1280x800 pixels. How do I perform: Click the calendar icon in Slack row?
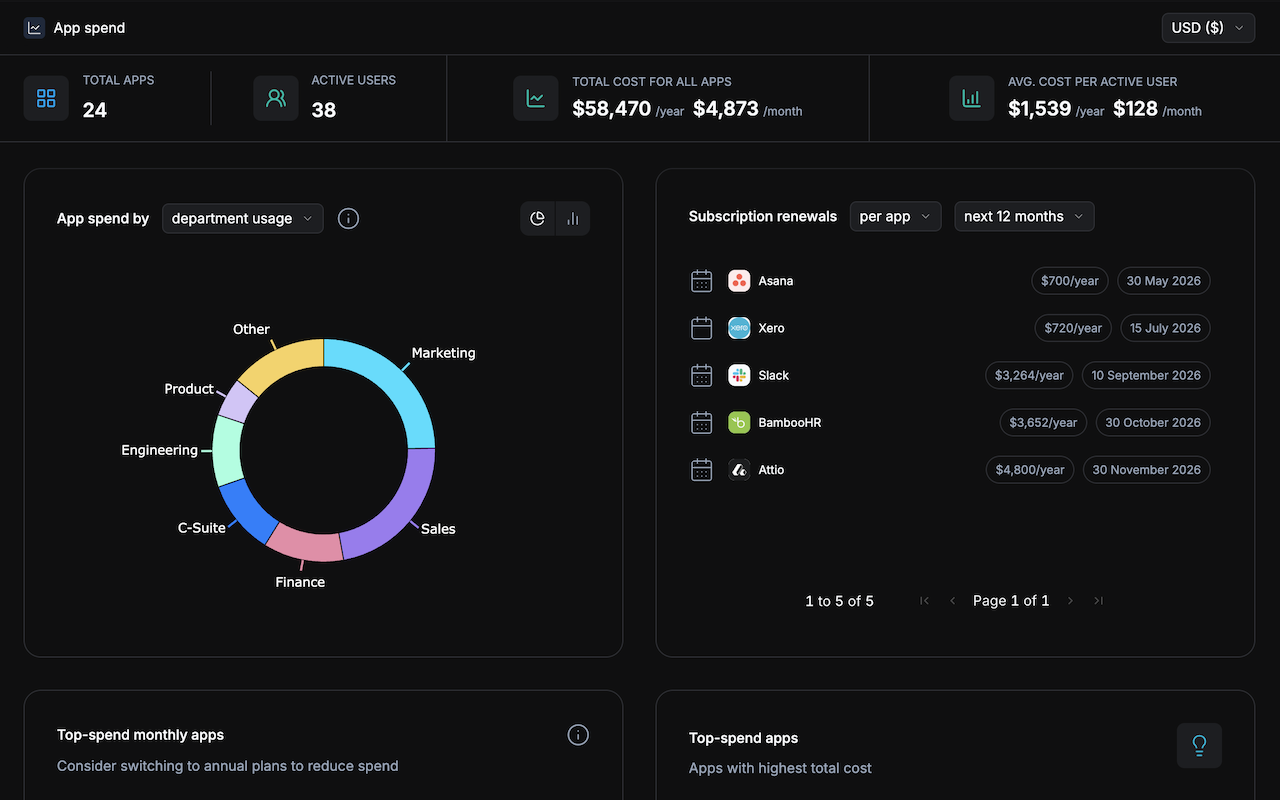pyautogui.click(x=702, y=375)
